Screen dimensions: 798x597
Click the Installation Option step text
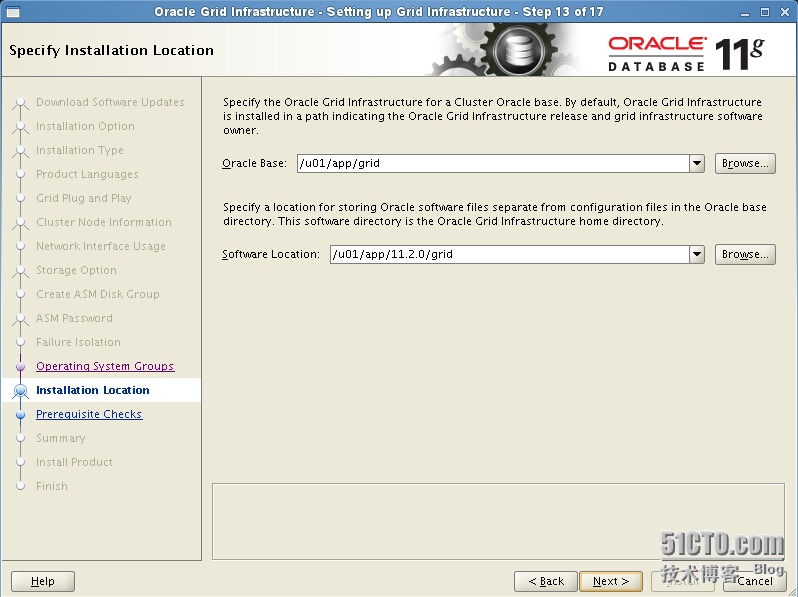85,126
